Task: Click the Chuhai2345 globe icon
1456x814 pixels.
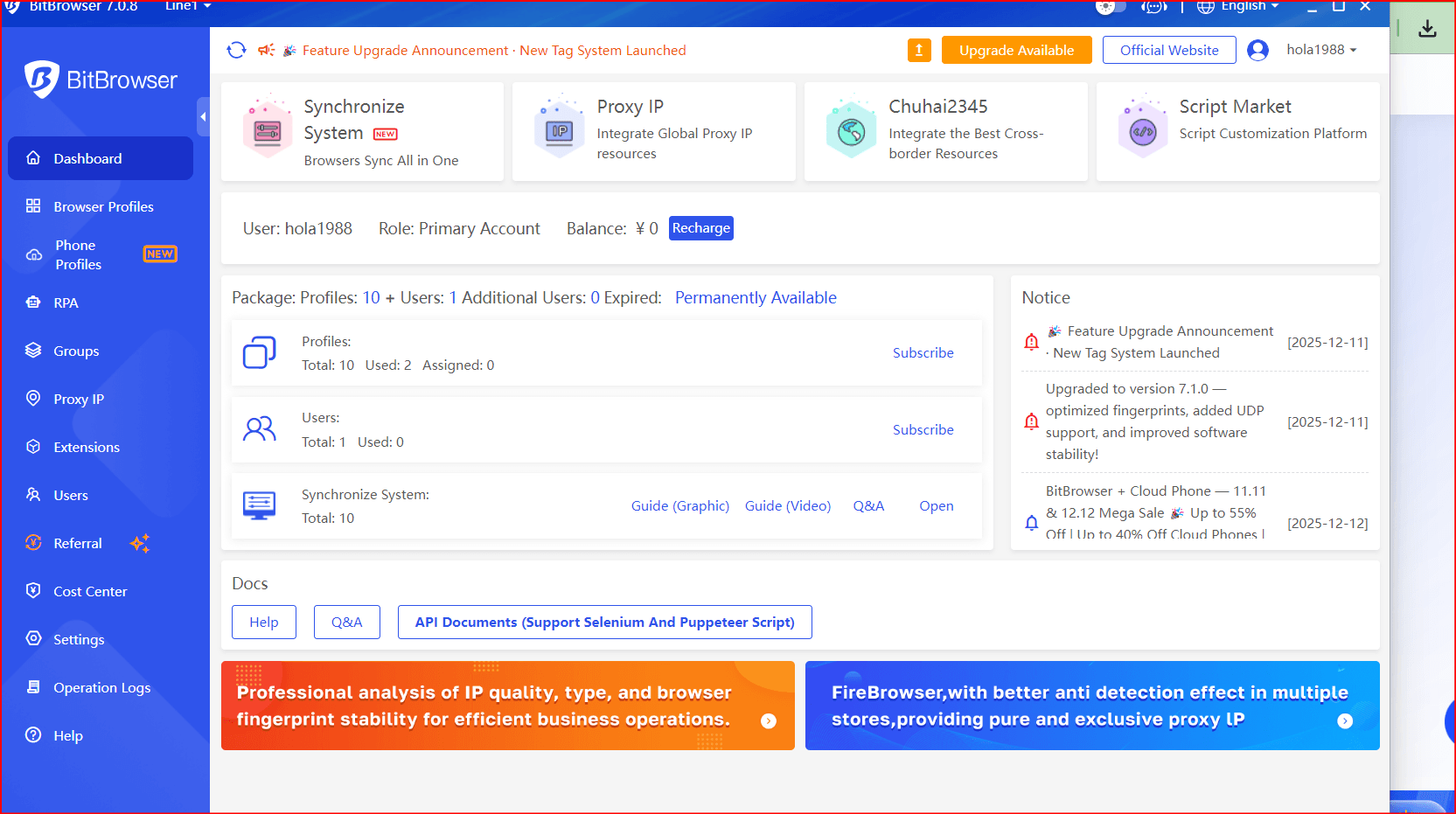Action: point(851,132)
